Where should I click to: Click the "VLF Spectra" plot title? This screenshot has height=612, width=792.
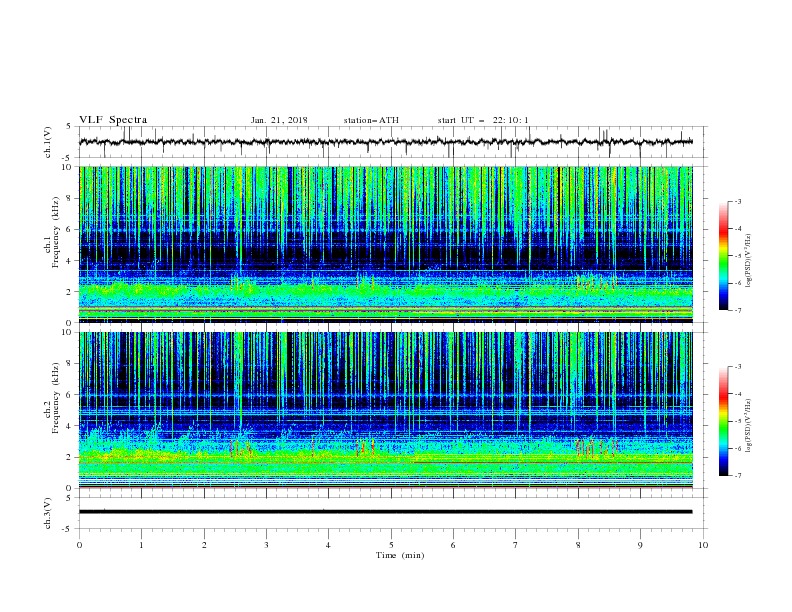tap(113, 120)
